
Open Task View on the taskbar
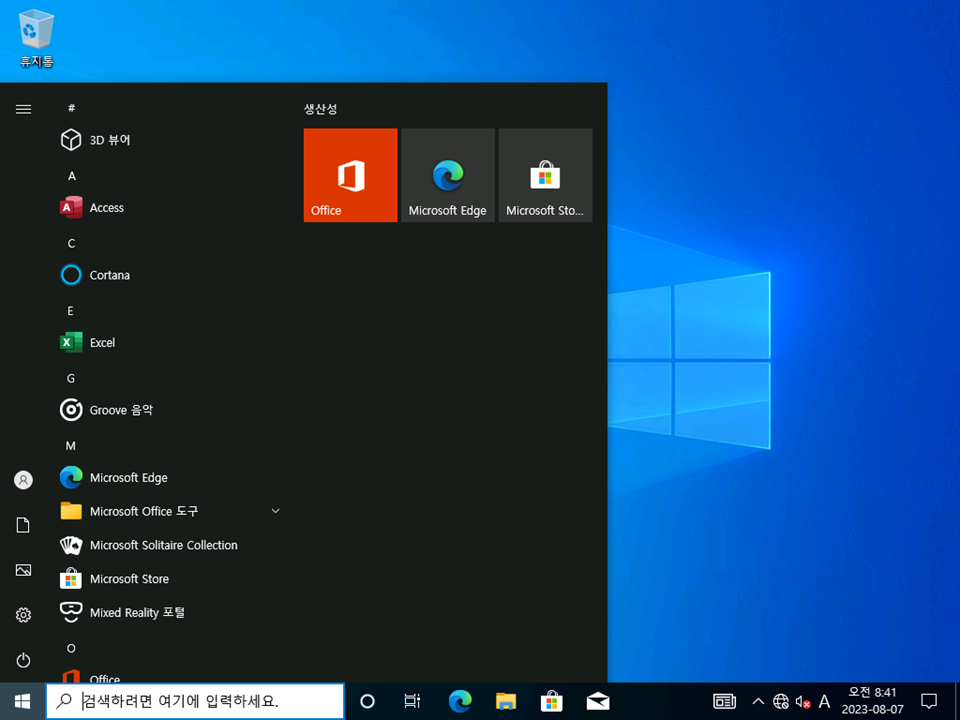(413, 701)
